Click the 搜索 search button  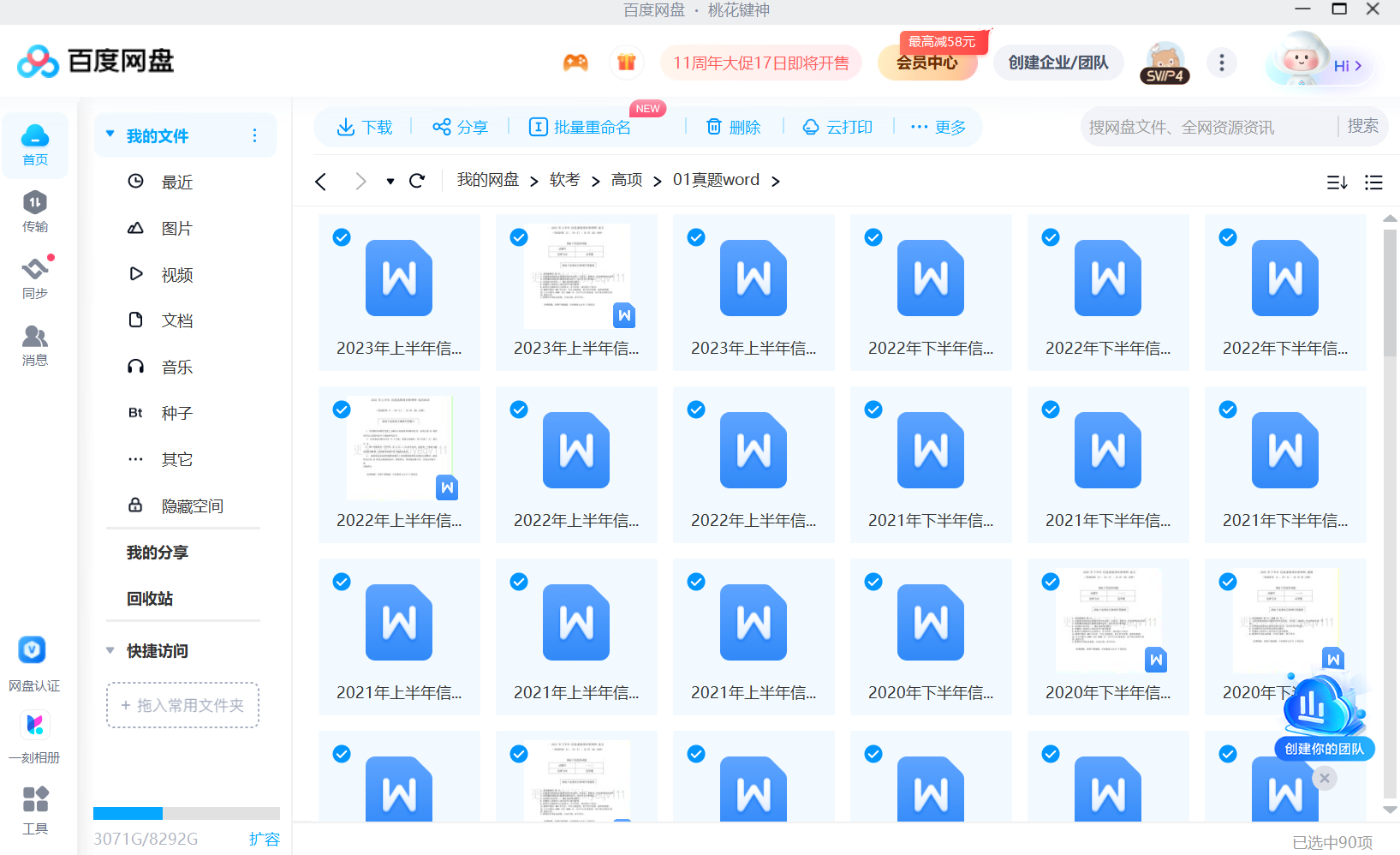click(x=1362, y=127)
